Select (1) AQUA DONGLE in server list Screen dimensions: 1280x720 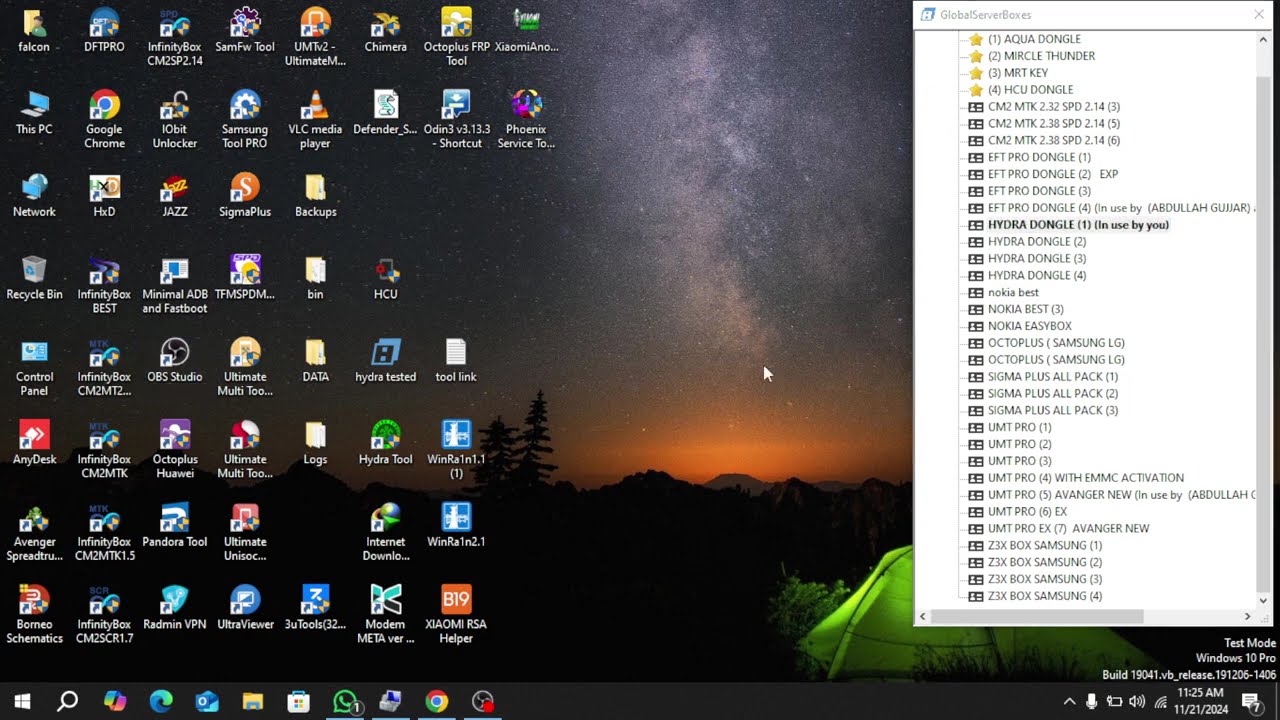coord(1034,39)
